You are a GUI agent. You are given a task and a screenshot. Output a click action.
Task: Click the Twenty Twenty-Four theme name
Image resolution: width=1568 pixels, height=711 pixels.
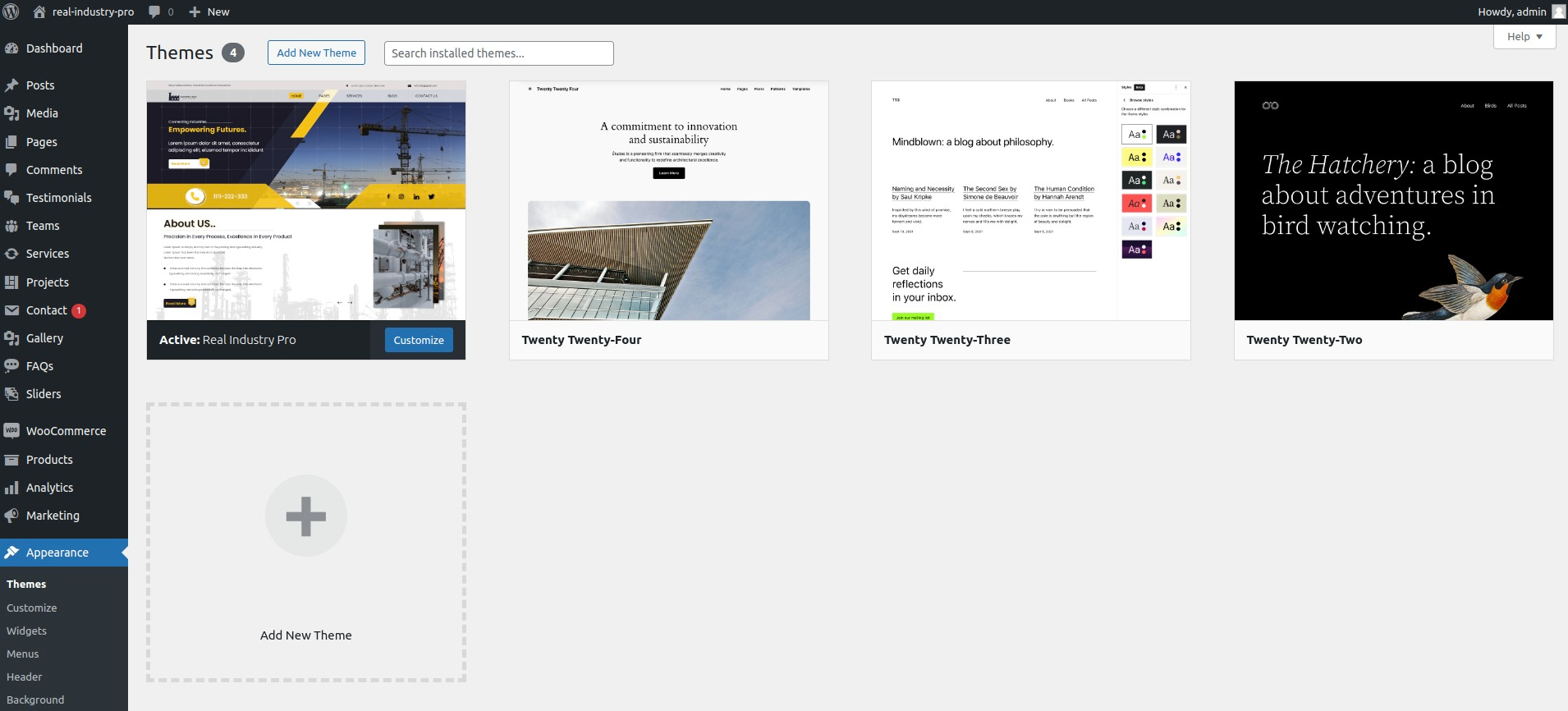tap(582, 340)
